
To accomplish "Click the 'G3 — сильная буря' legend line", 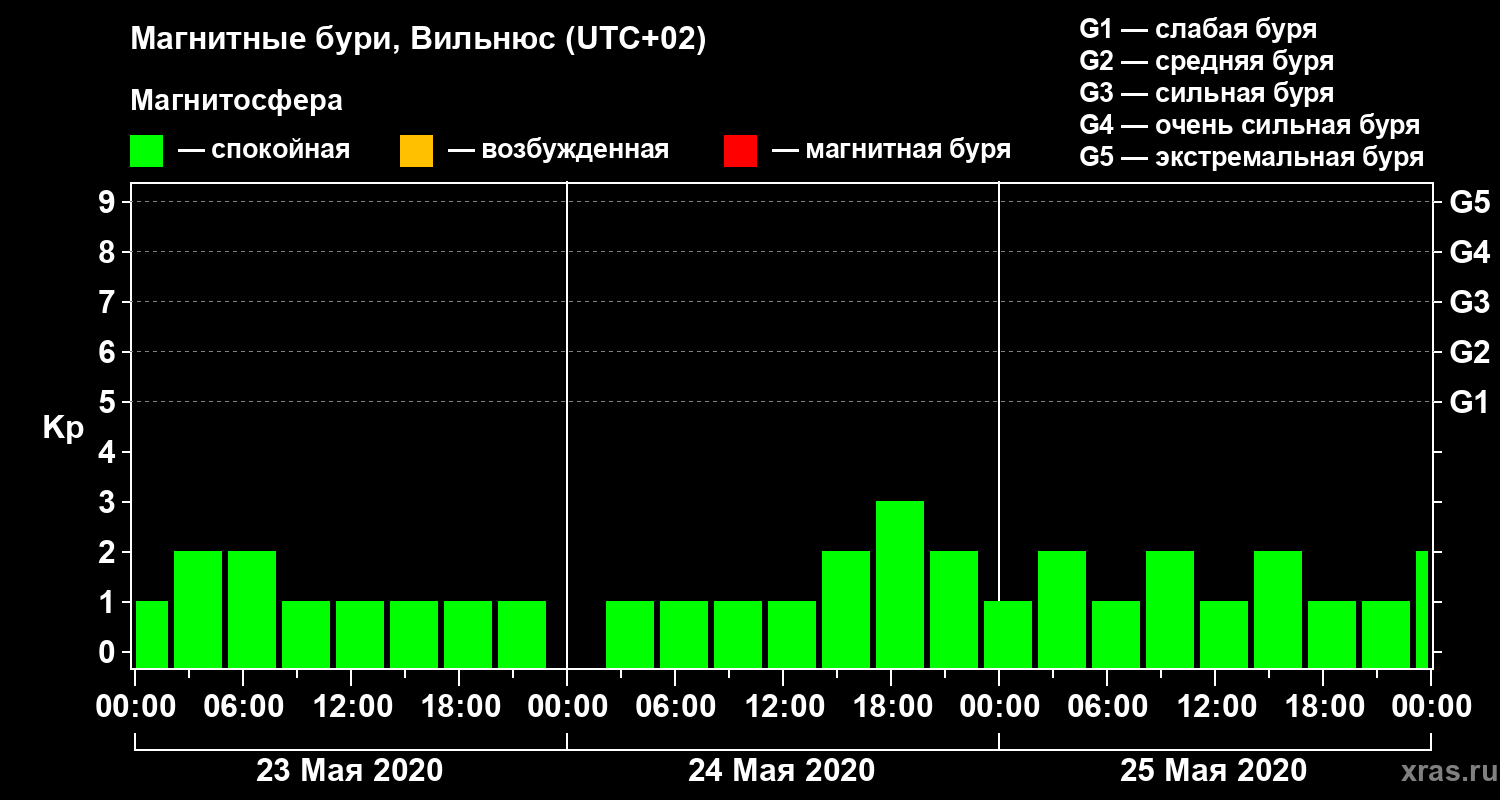I will tap(1207, 93).
